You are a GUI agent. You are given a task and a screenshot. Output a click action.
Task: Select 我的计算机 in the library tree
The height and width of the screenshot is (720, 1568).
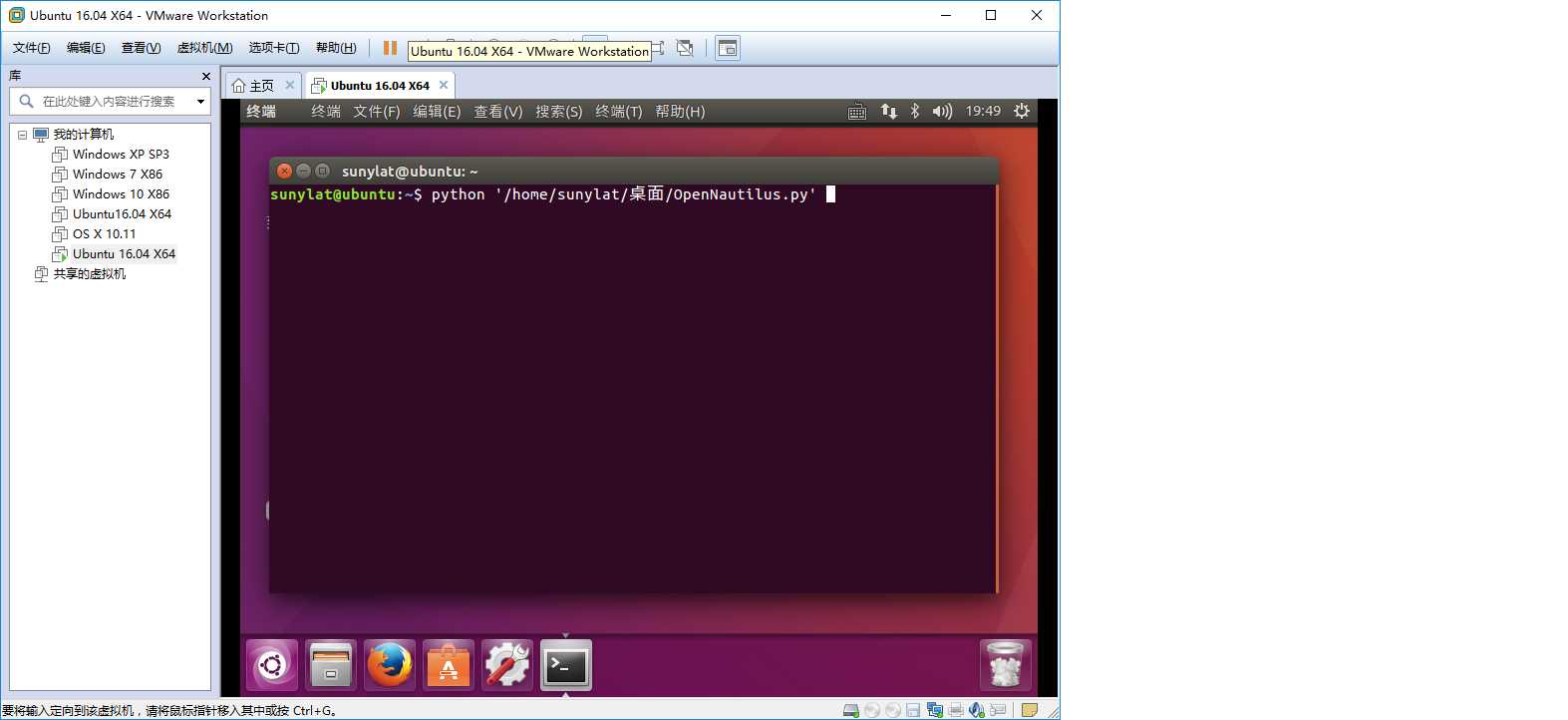[x=84, y=135]
